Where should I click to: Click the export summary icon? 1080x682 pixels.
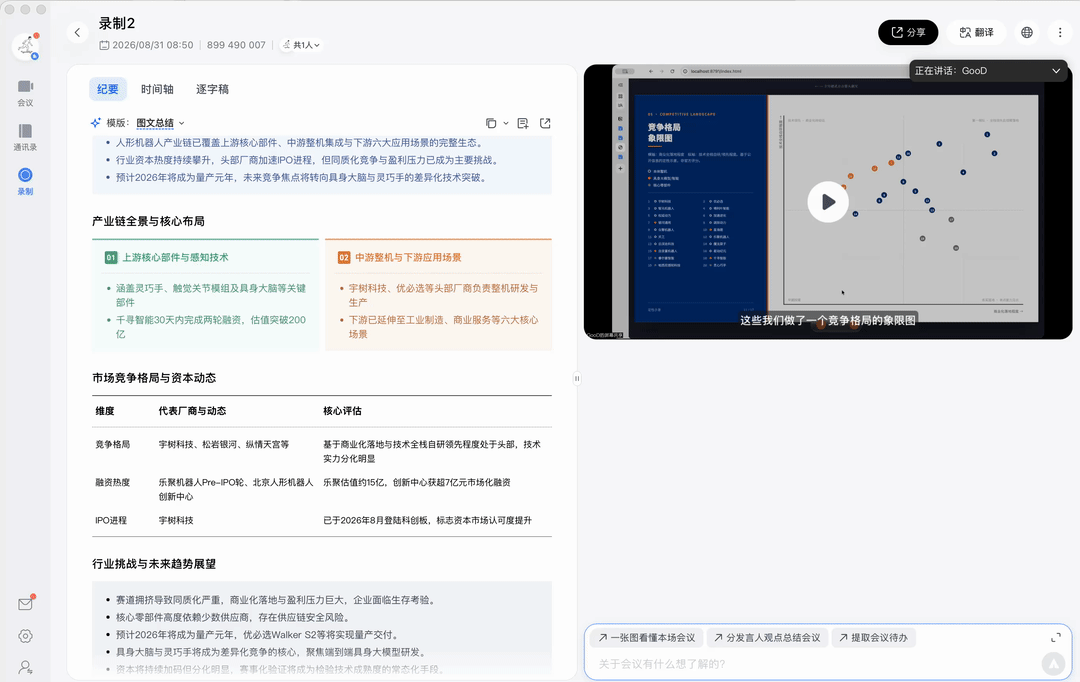pos(545,123)
